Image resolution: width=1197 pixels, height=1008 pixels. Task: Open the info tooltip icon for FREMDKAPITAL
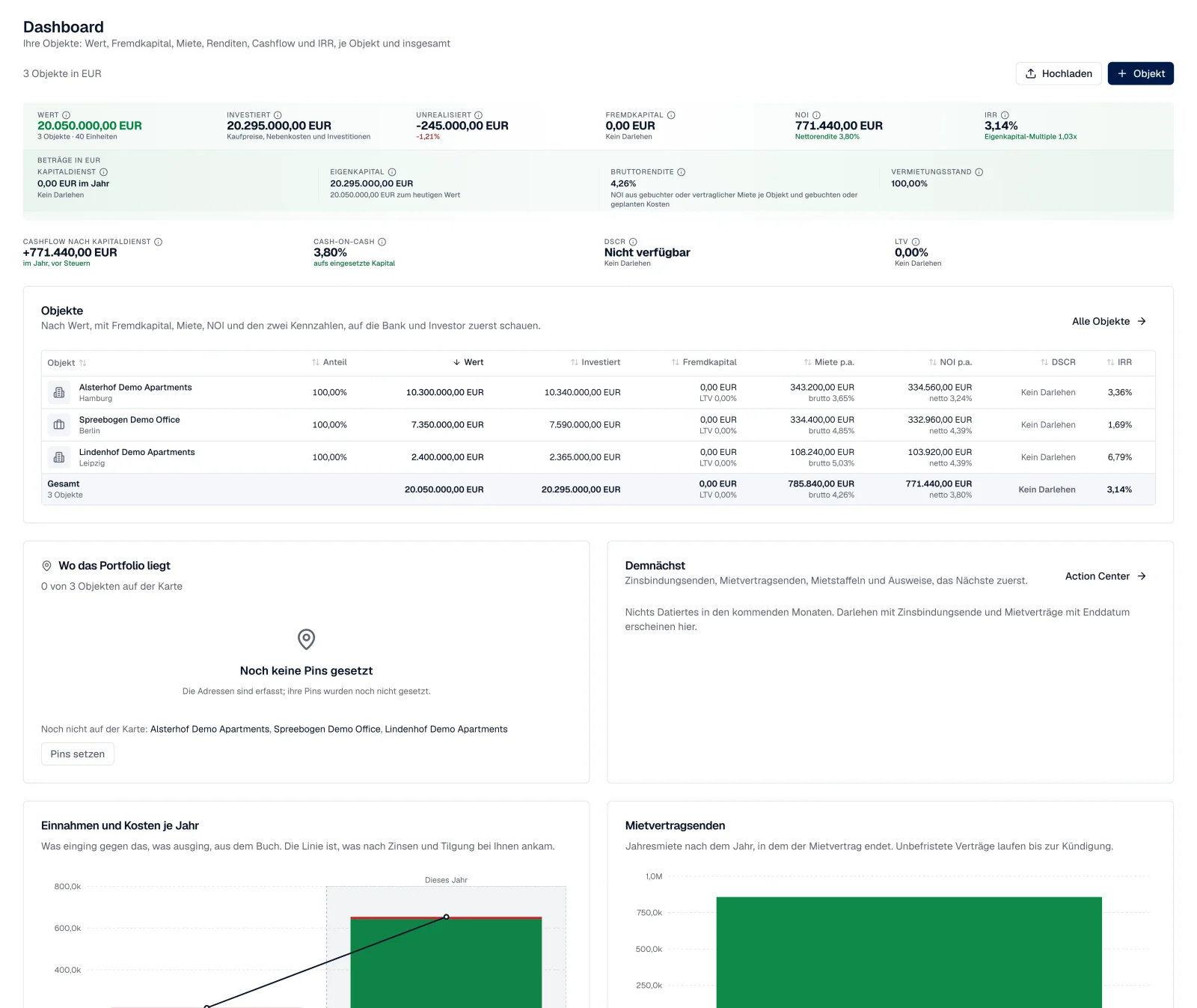coord(671,115)
